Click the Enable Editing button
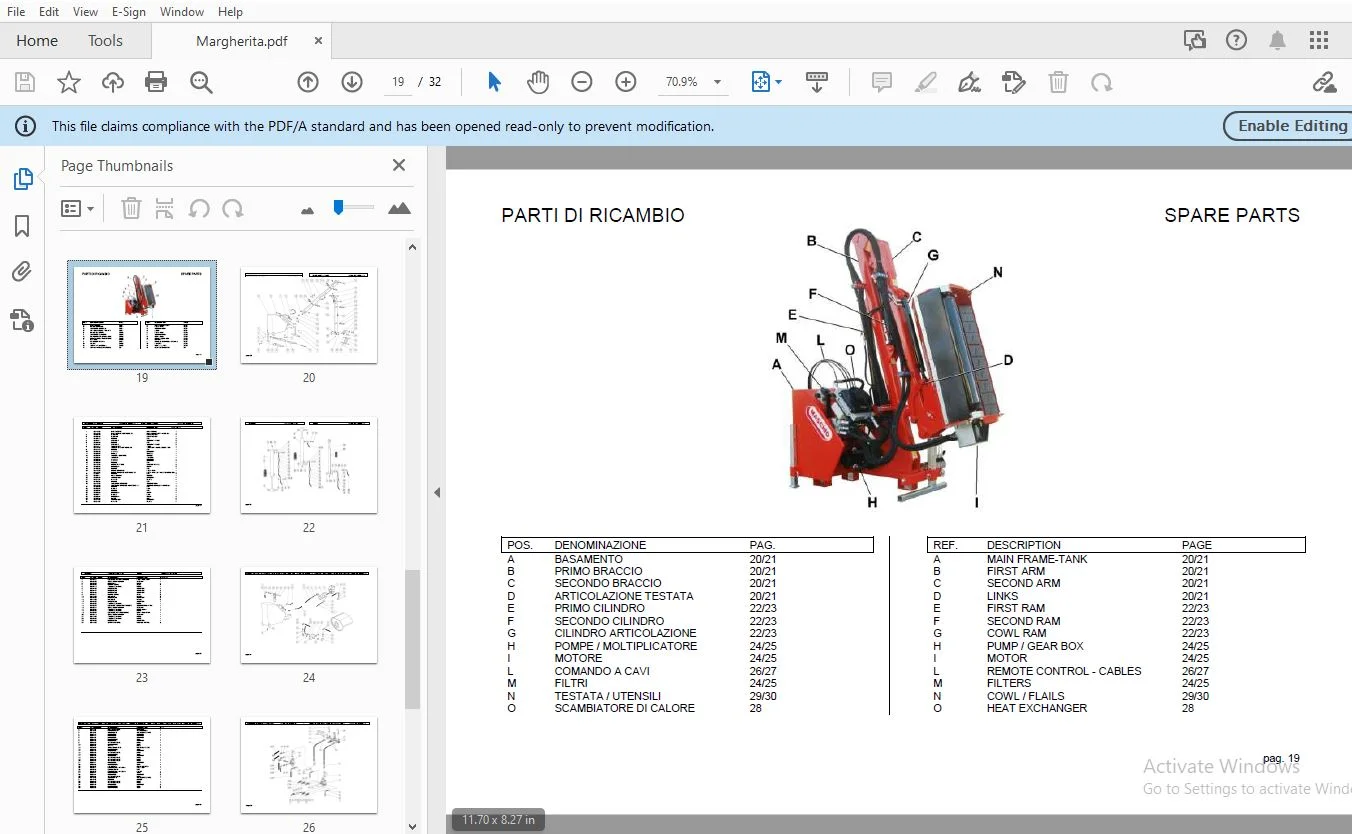1352x834 pixels. tap(1290, 126)
